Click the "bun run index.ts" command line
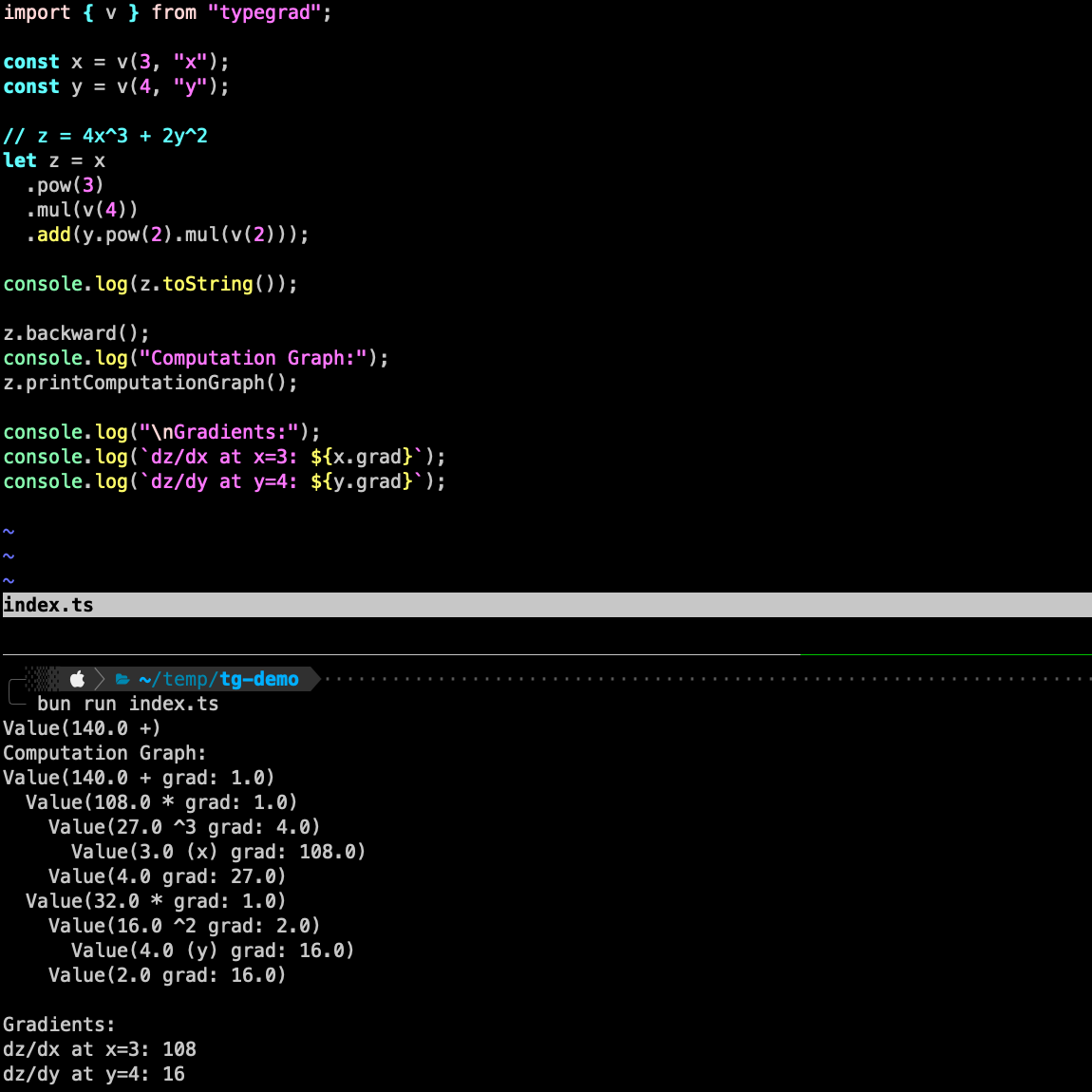The height and width of the screenshot is (1092, 1092). click(127, 704)
